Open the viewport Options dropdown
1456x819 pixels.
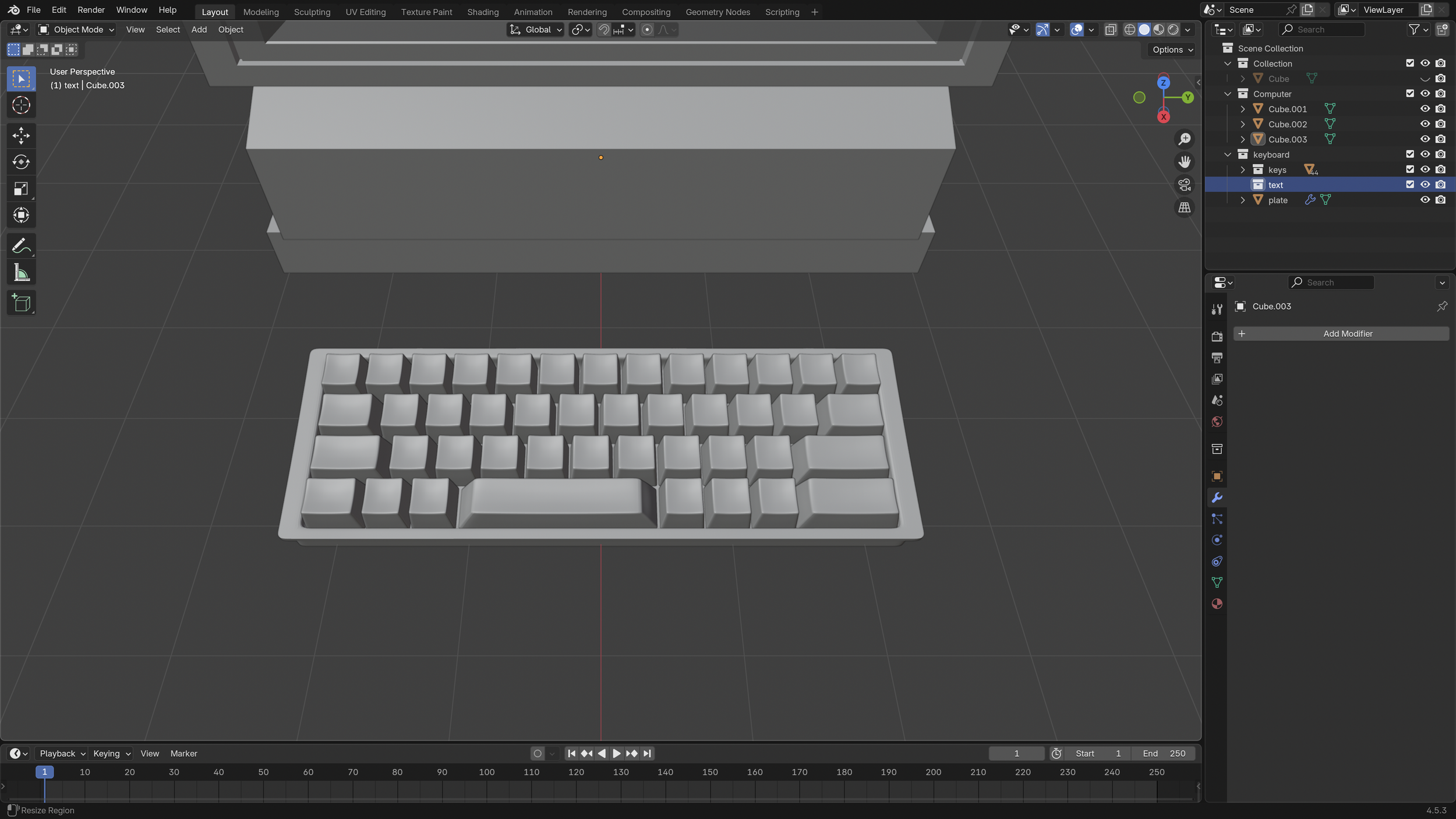click(x=1172, y=50)
